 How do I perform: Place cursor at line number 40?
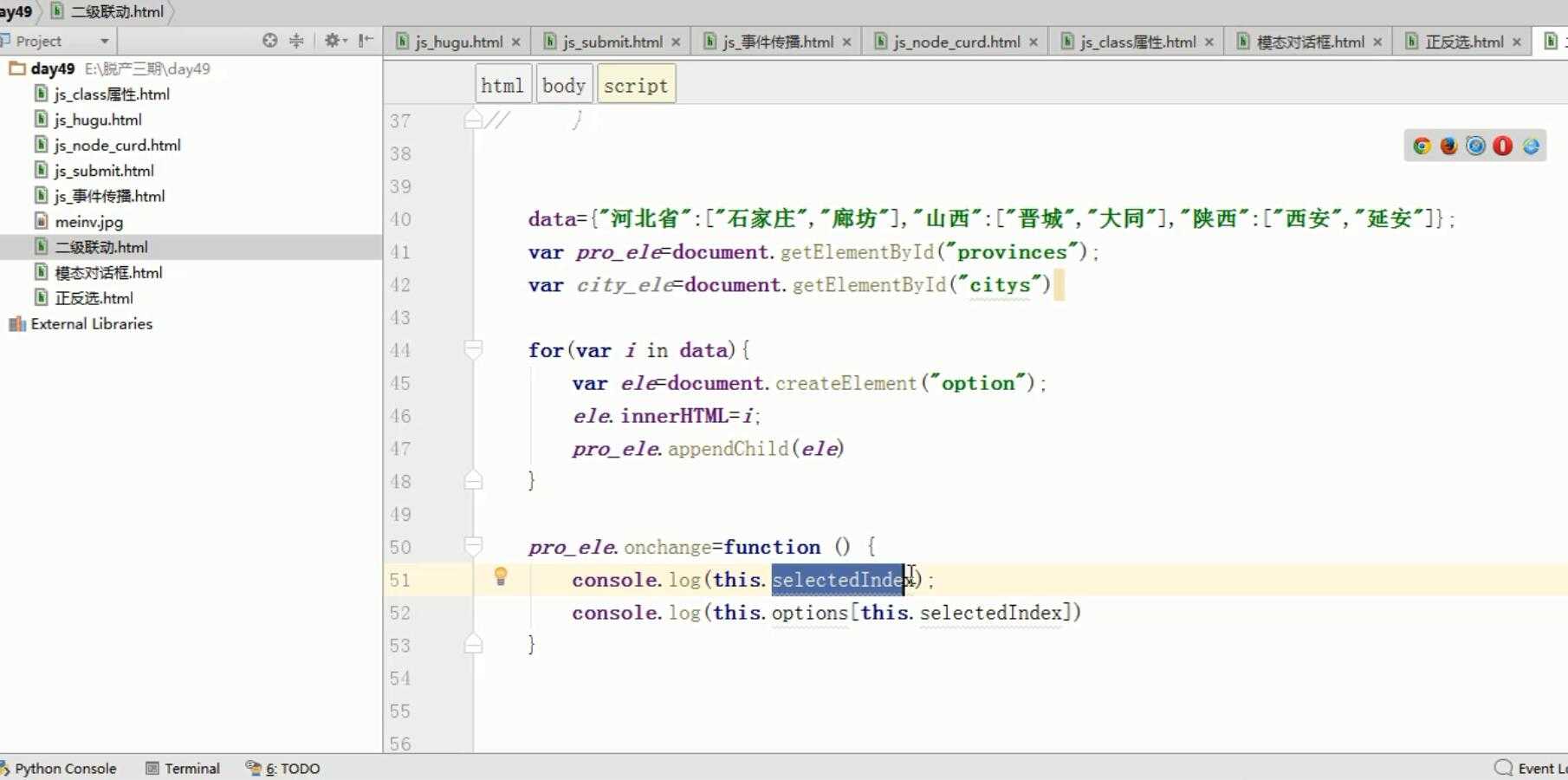point(400,219)
